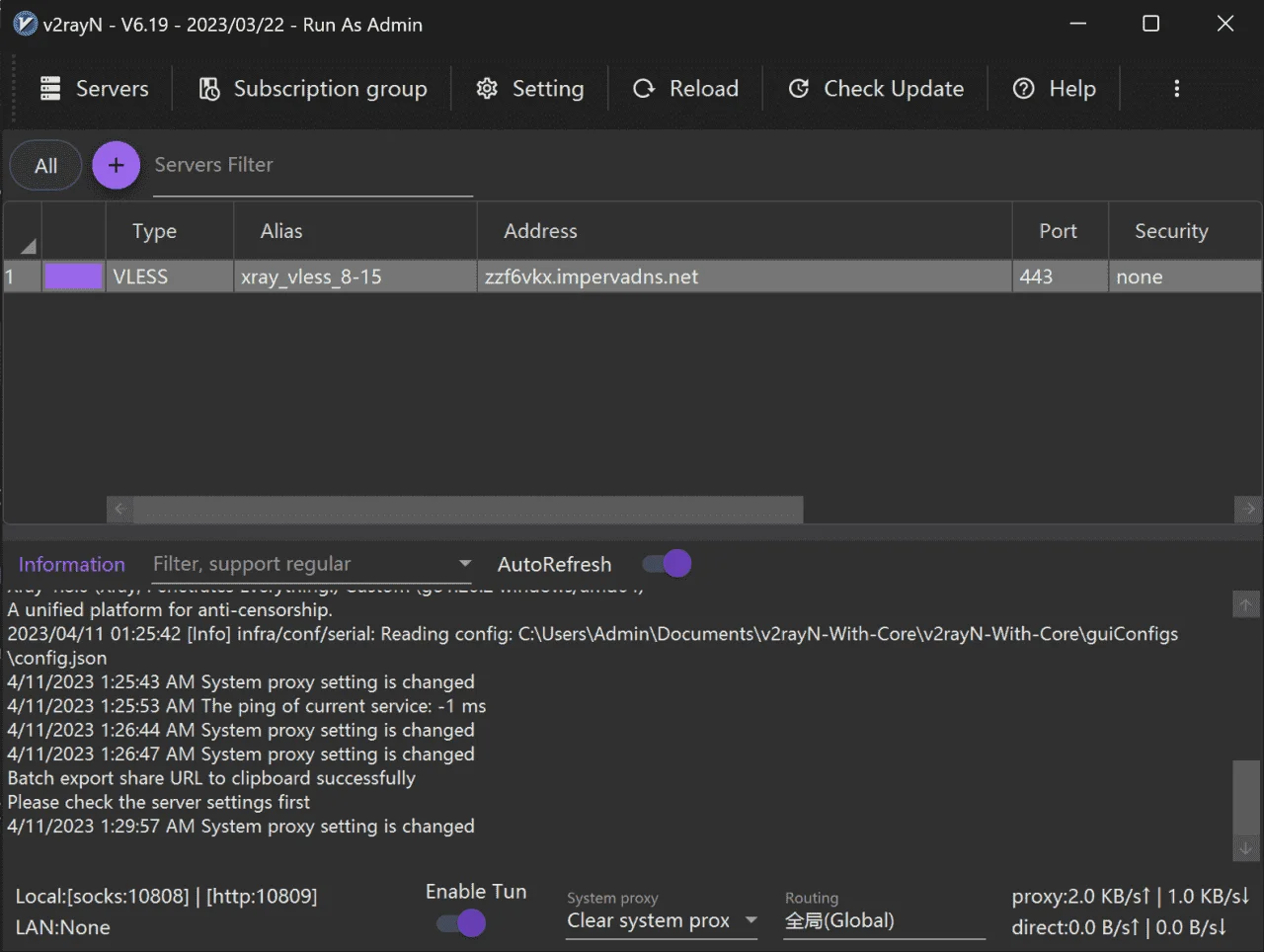Click the direct speed 0.0 B/s readout

tap(1119, 928)
